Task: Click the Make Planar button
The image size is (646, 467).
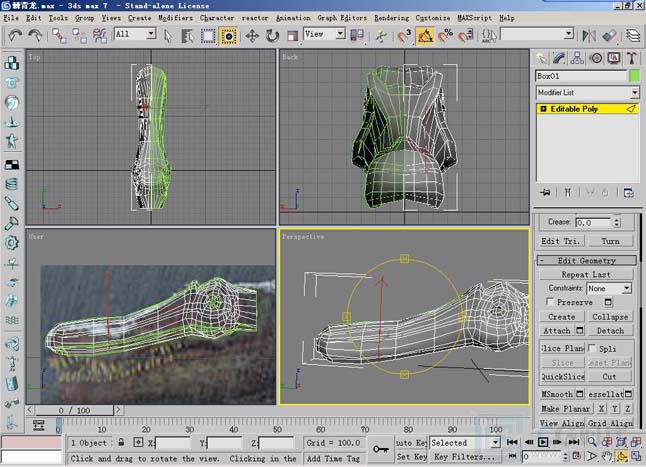Action: click(565, 409)
